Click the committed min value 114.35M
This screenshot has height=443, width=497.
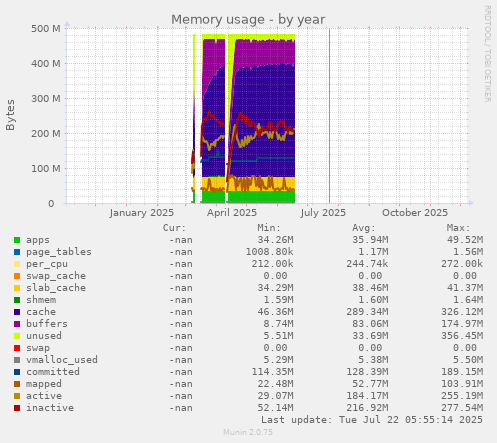click(x=272, y=372)
